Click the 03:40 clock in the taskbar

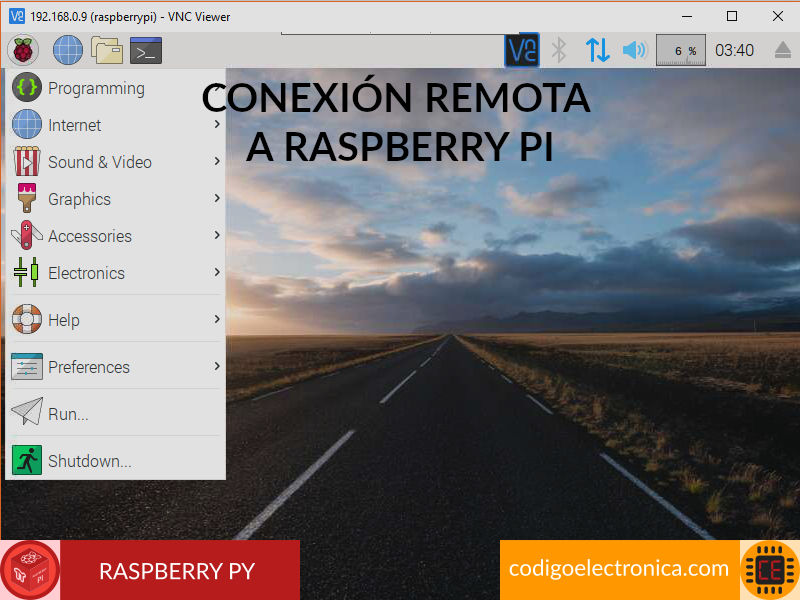coord(734,50)
